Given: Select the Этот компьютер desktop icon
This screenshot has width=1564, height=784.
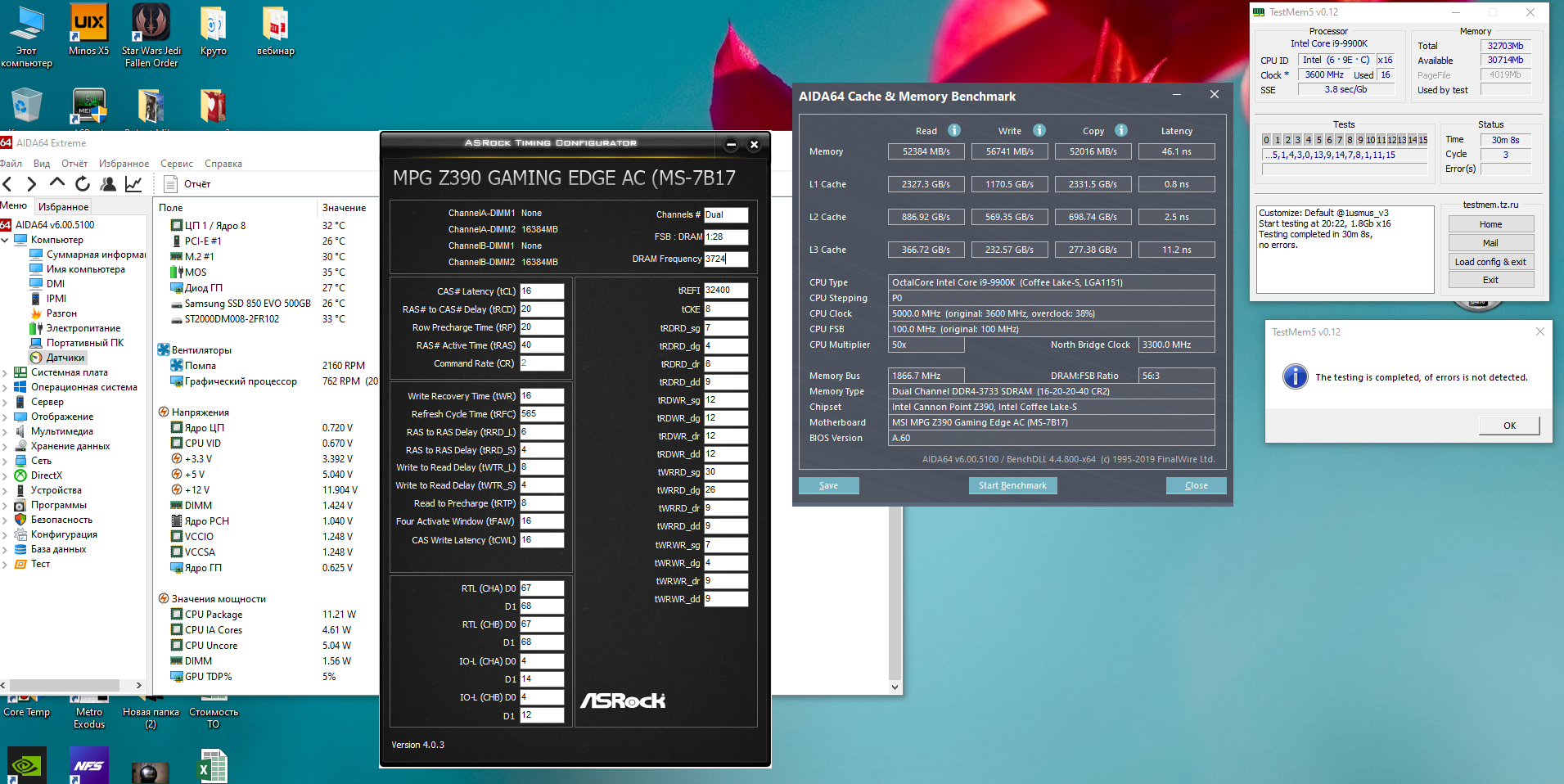Looking at the screenshot, I should tap(26, 35).
